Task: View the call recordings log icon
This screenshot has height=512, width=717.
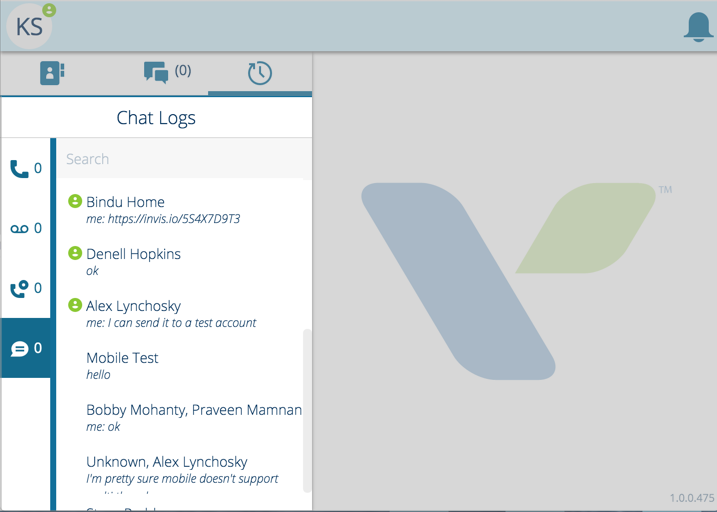Action: (26, 288)
